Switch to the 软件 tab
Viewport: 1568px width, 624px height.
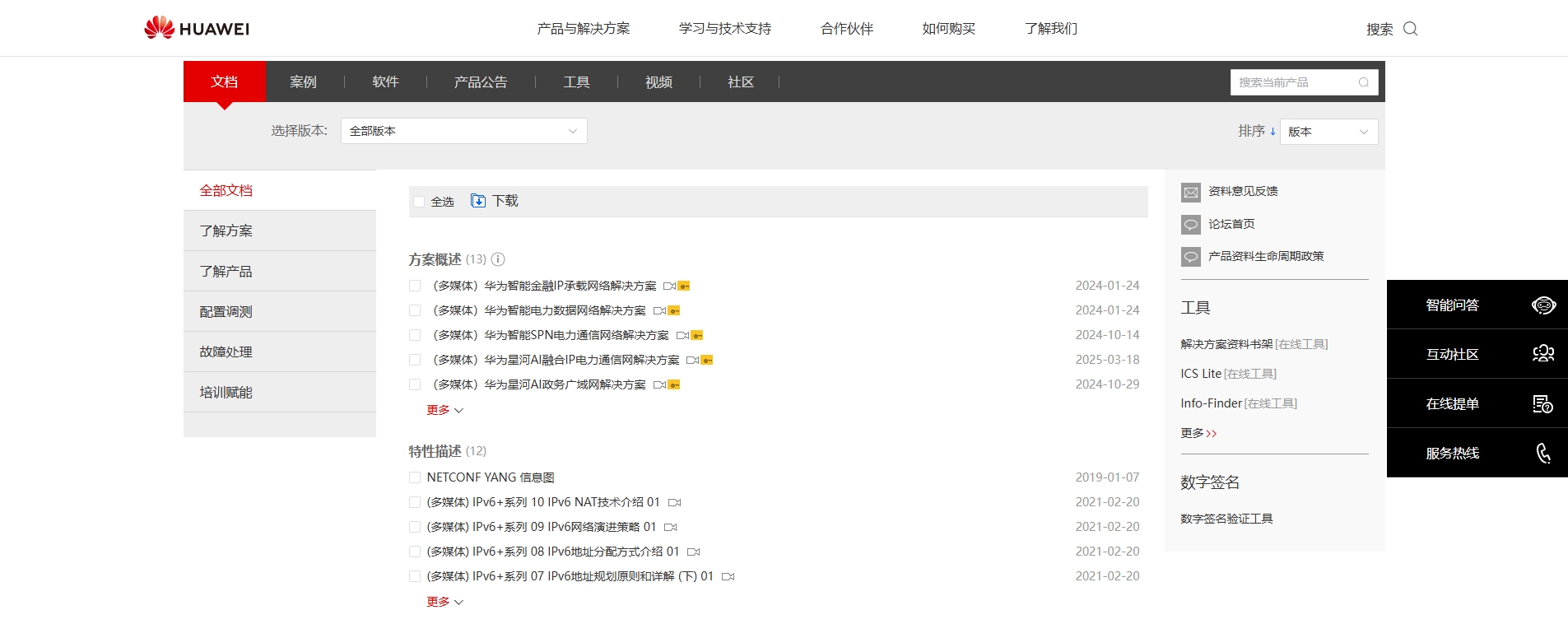click(385, 81)
